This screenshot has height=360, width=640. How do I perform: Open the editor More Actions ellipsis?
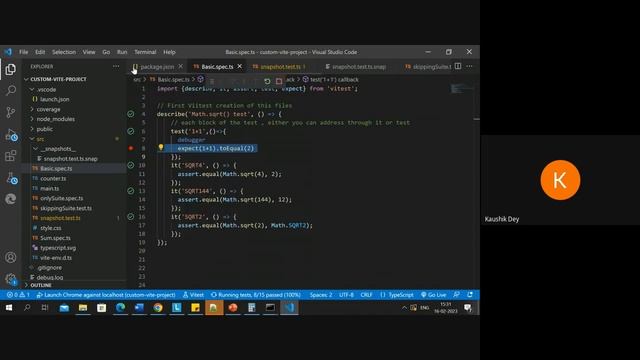click(469, 66)
